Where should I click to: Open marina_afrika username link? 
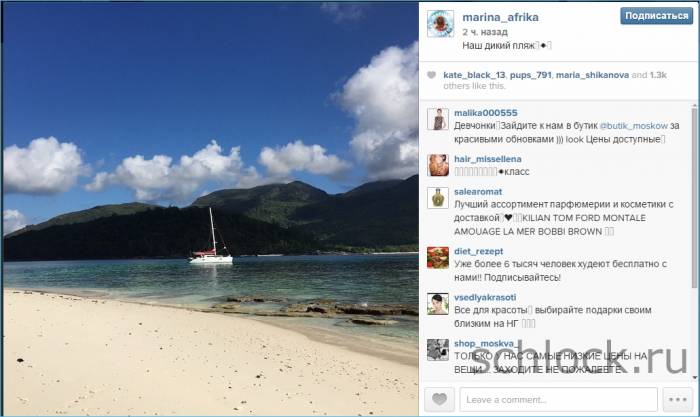[500, 17]
